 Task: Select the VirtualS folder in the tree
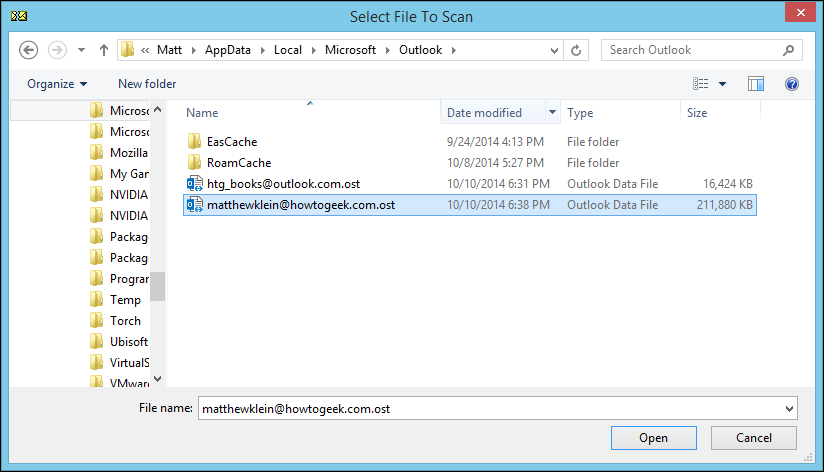point(129,363)
